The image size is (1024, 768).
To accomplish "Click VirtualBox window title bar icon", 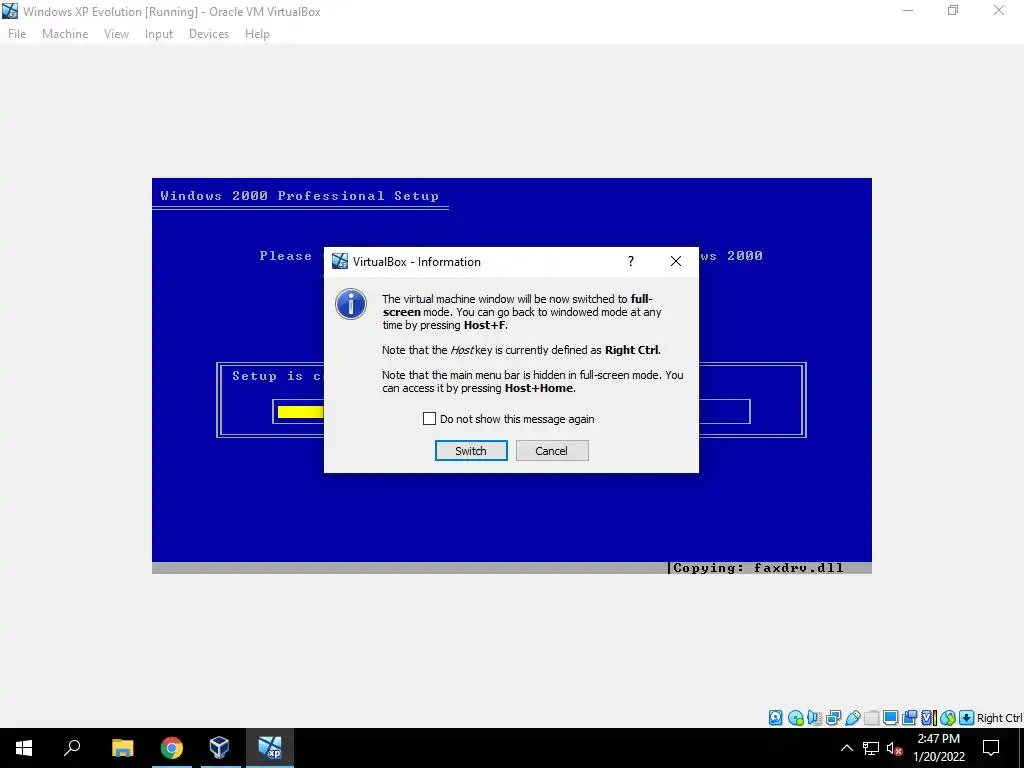I will coord(10,11).
